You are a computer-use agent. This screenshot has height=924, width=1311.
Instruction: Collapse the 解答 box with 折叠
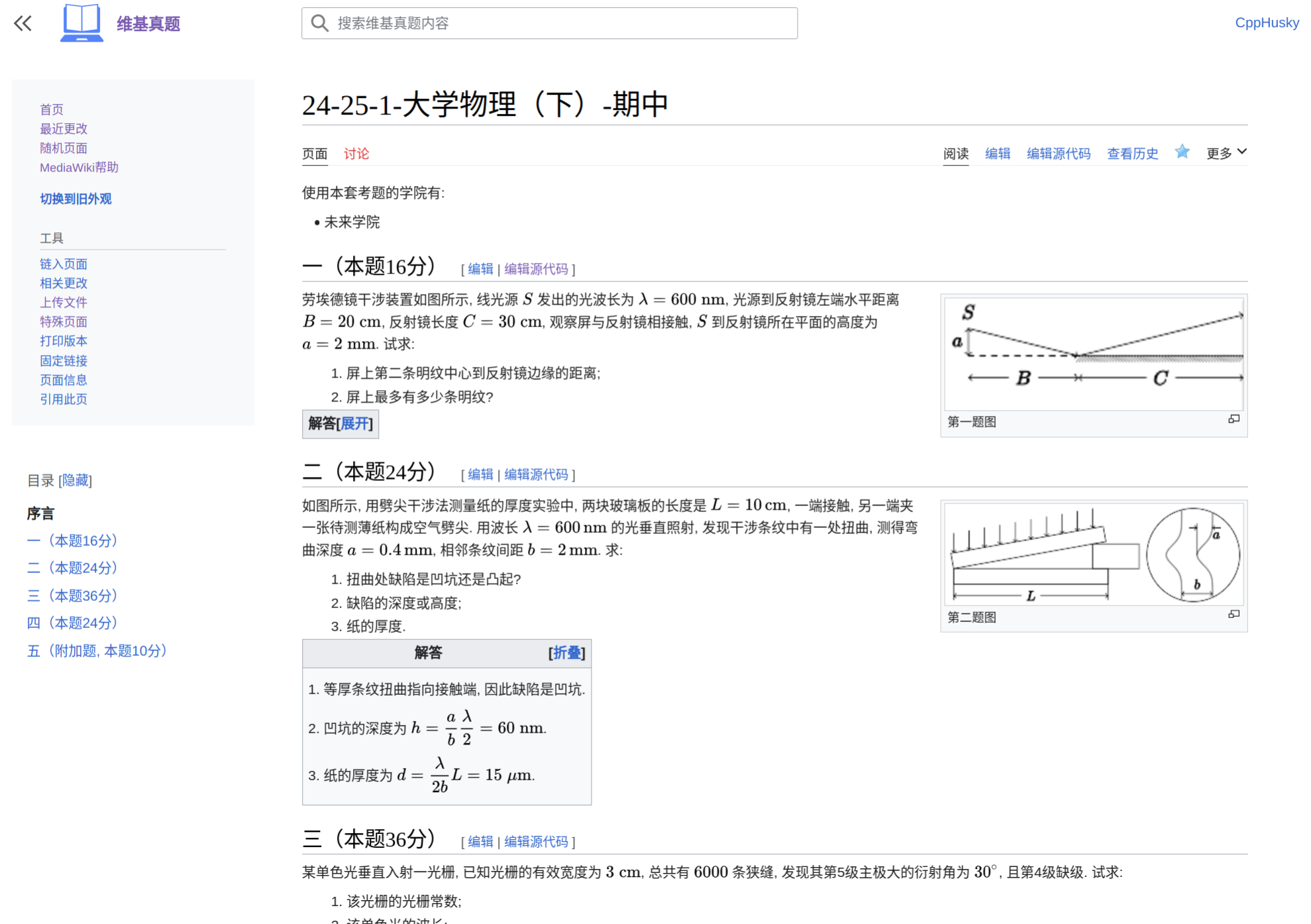click(566, 653)
